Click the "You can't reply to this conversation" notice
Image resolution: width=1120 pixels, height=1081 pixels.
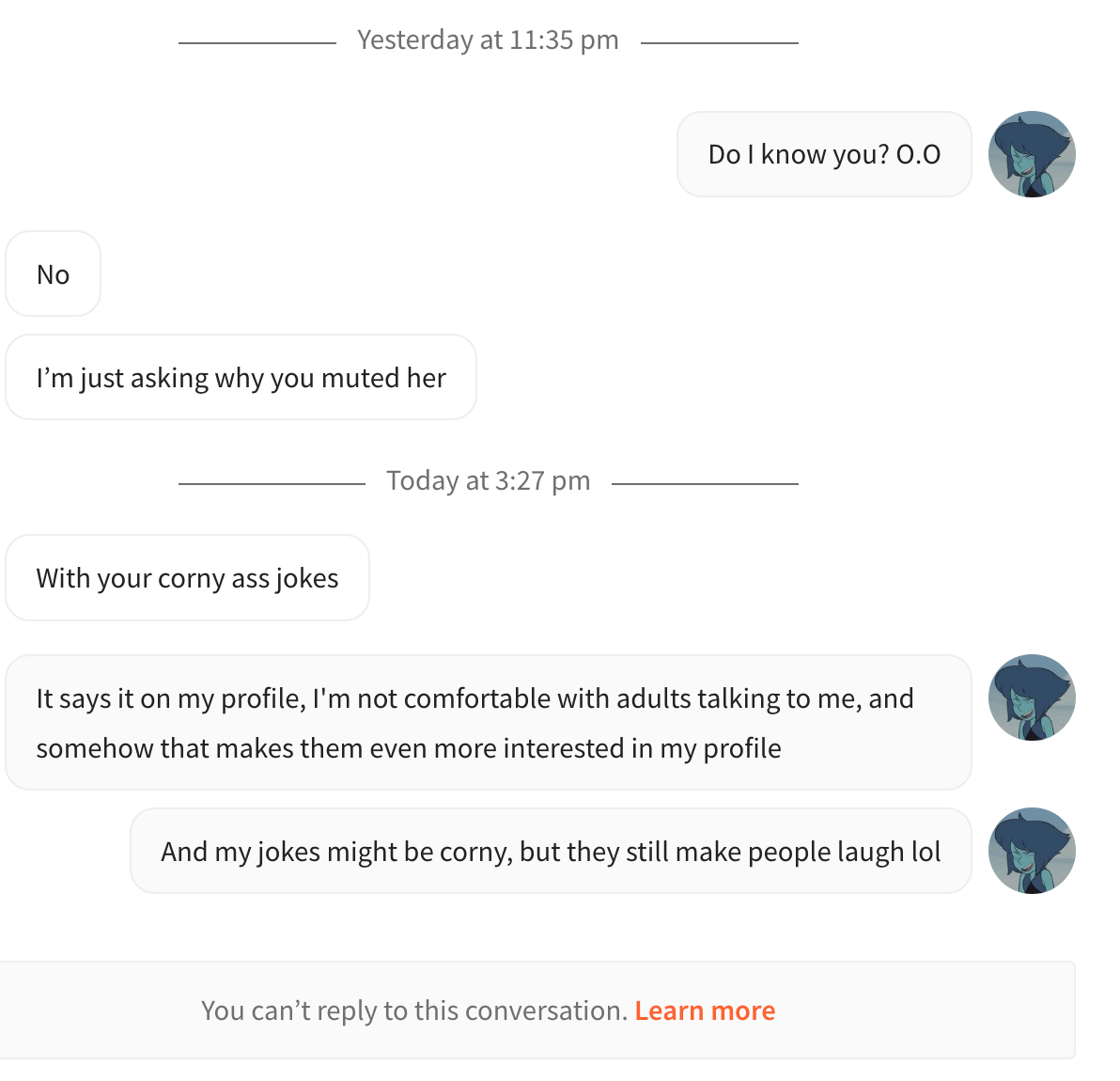coord(414,1010)
